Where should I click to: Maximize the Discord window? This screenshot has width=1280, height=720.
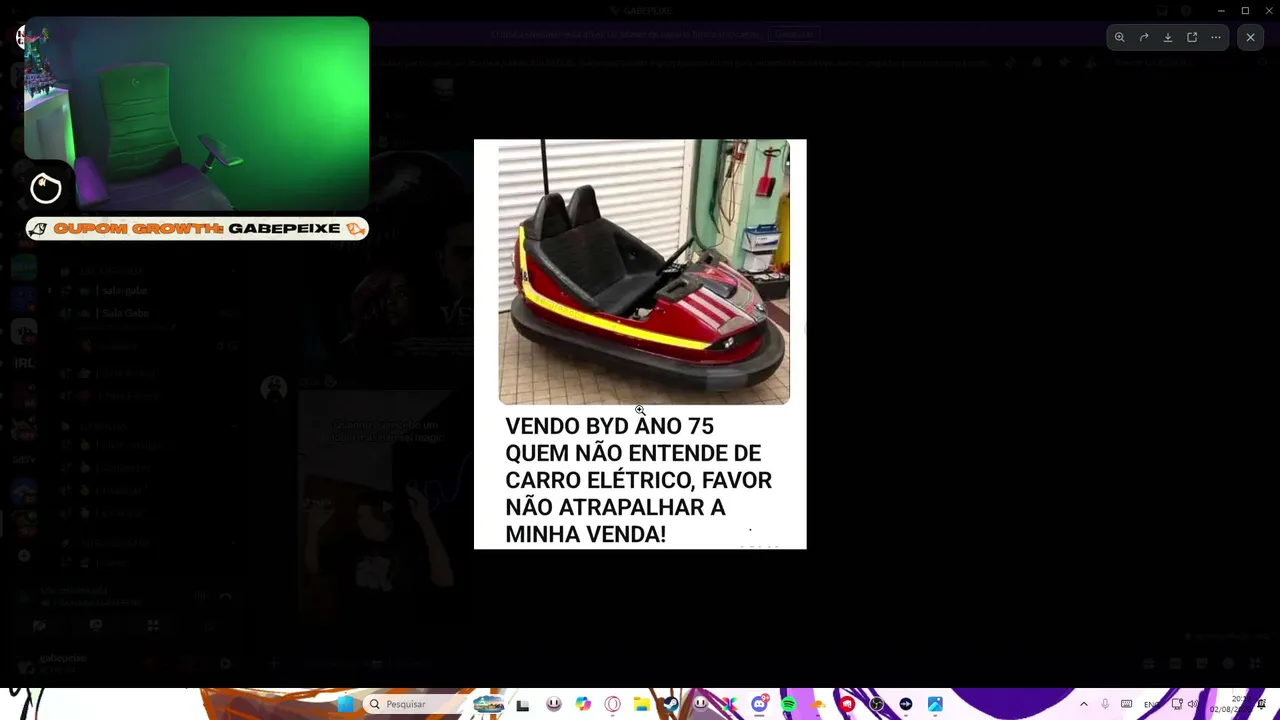click(1245, 10)
